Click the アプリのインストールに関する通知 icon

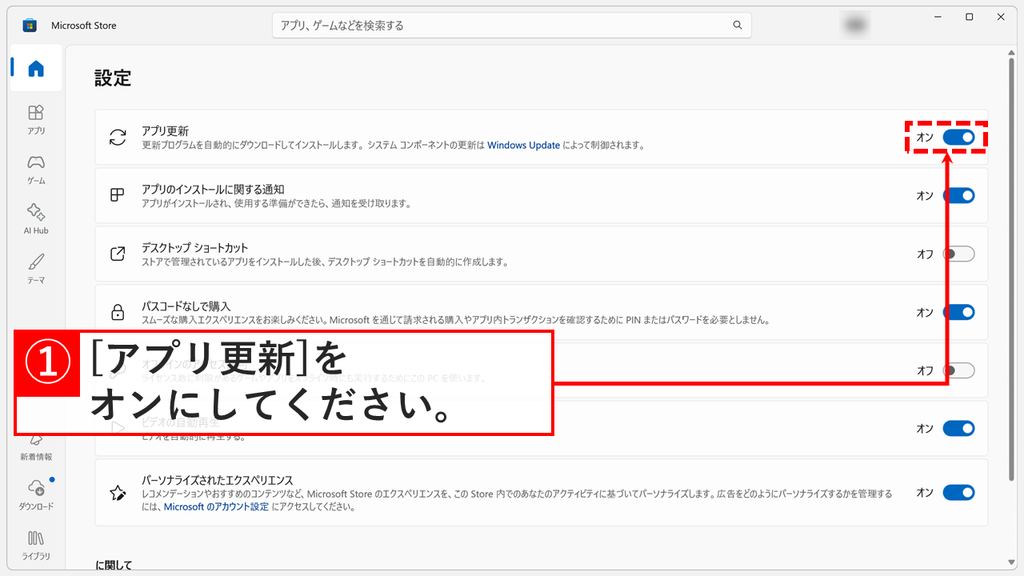click(x=118, y=195)
